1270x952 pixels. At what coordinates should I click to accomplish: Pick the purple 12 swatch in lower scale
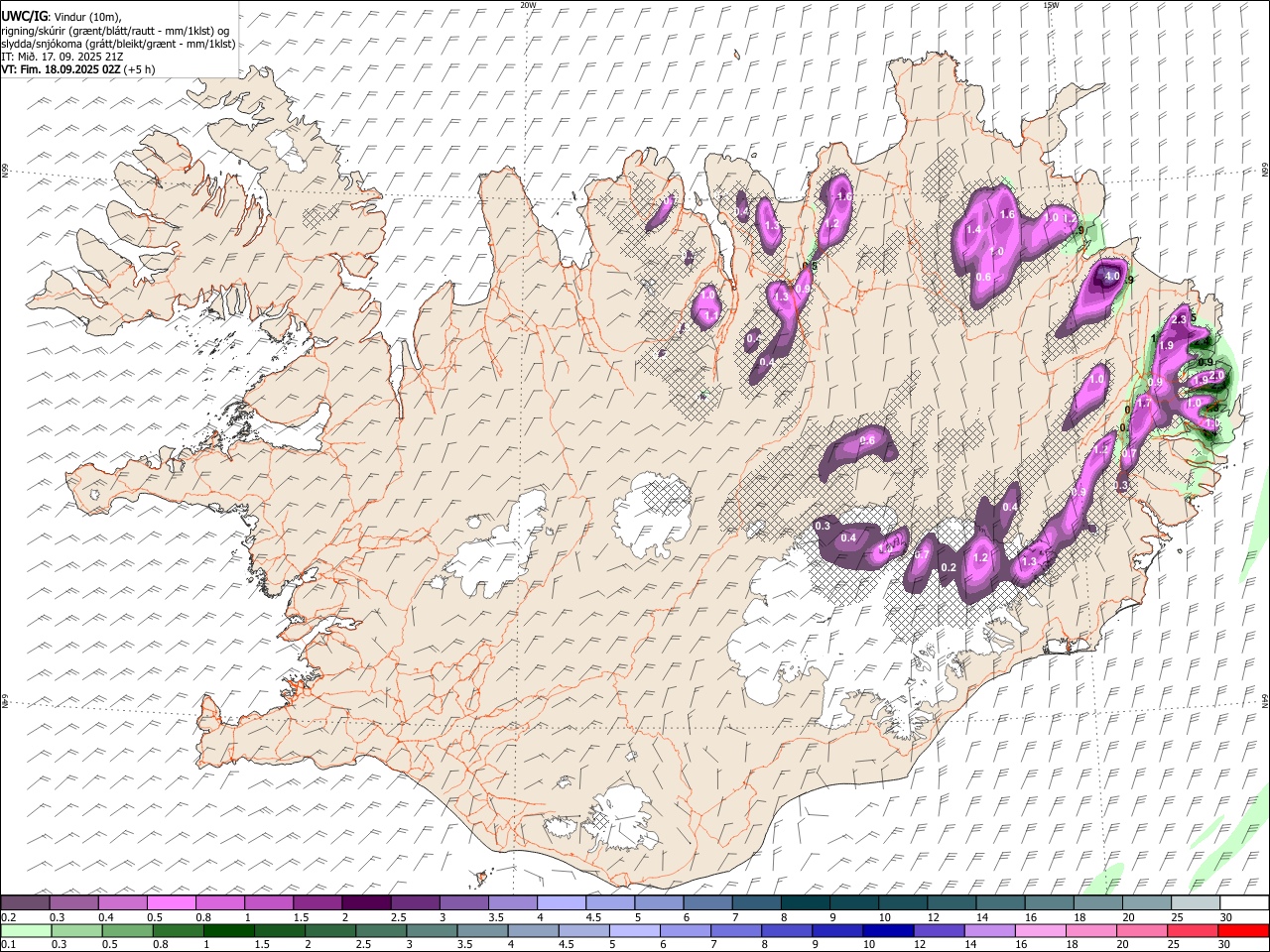tap(939, 931)
